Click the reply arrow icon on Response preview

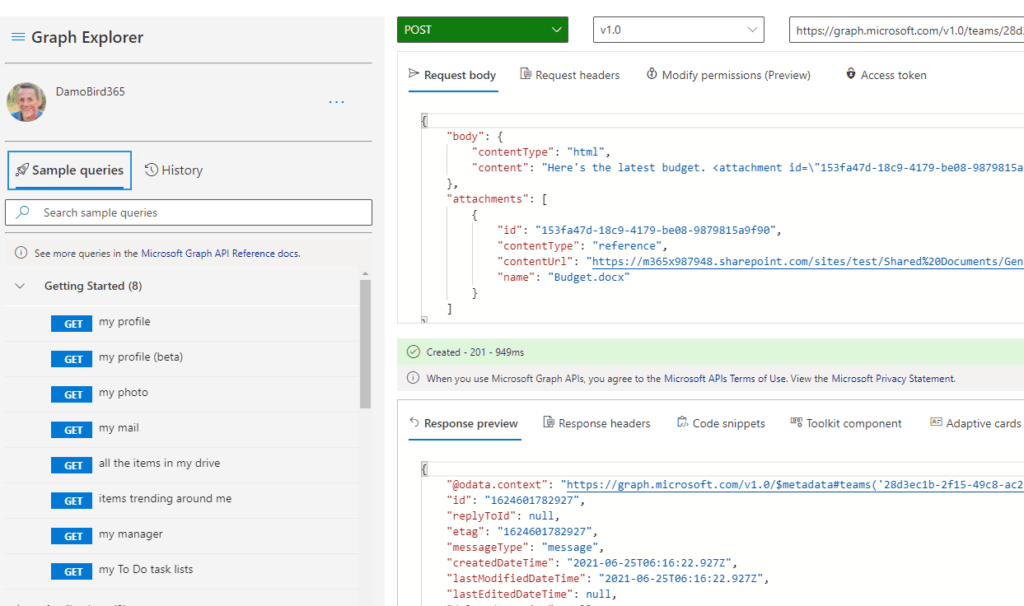[x=414, y=422]
